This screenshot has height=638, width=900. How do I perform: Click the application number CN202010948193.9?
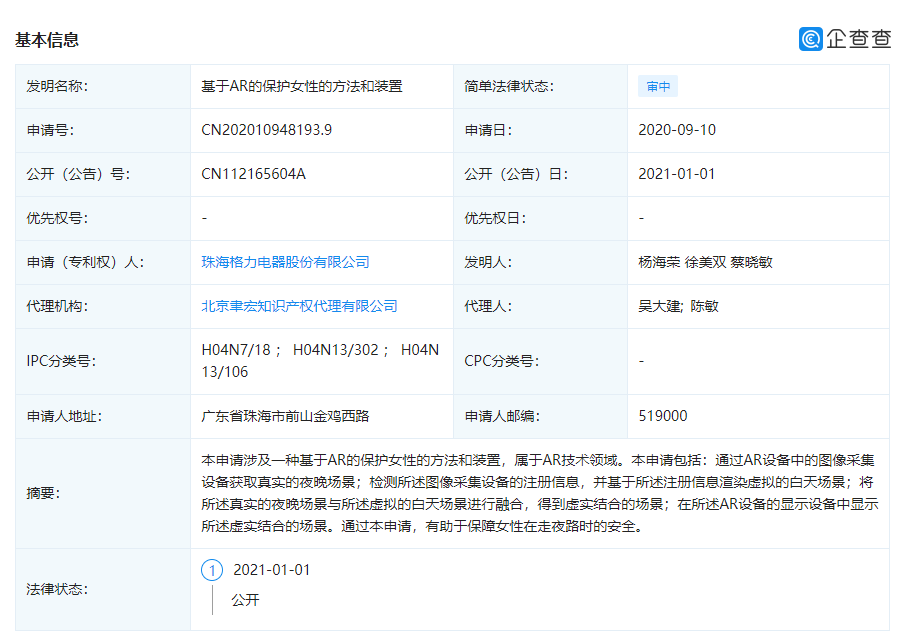pyautogui.click(x=266, y=130)
